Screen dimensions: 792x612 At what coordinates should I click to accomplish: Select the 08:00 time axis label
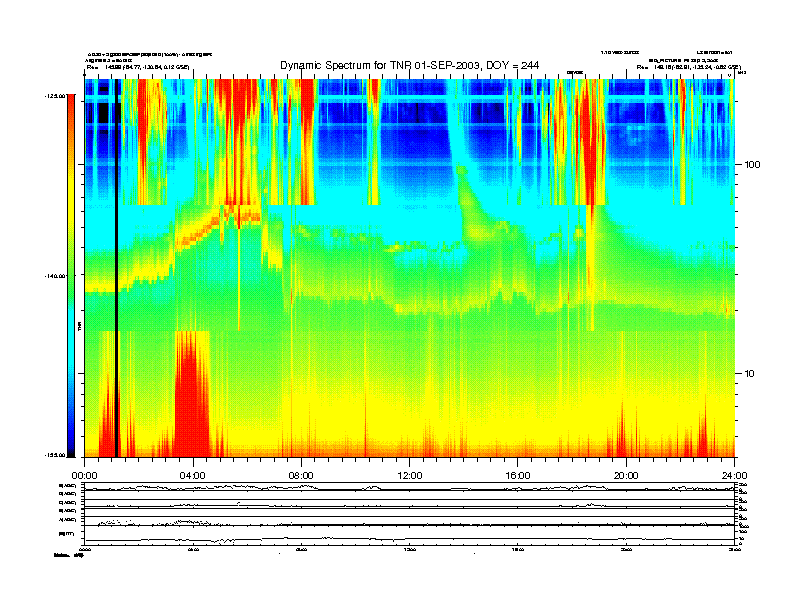tap(301, 476)
